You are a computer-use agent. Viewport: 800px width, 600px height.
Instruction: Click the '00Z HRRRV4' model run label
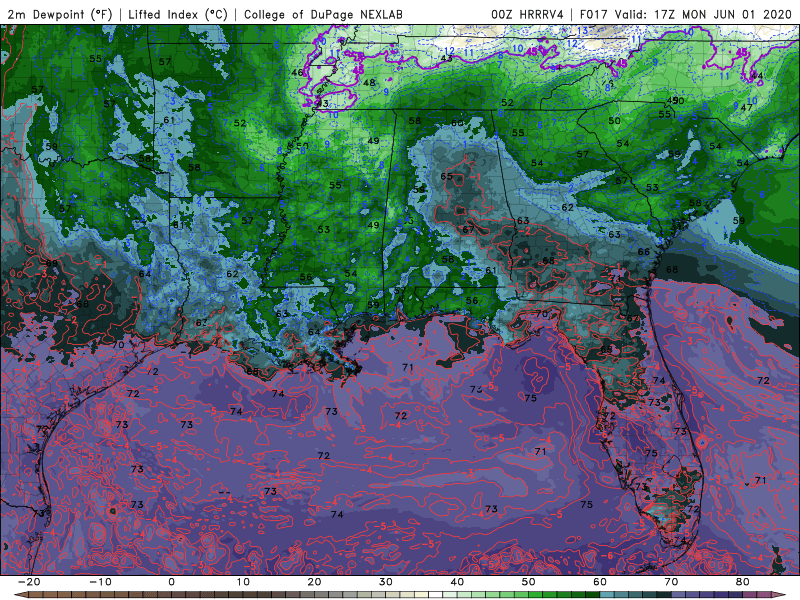tap(527, 14)
